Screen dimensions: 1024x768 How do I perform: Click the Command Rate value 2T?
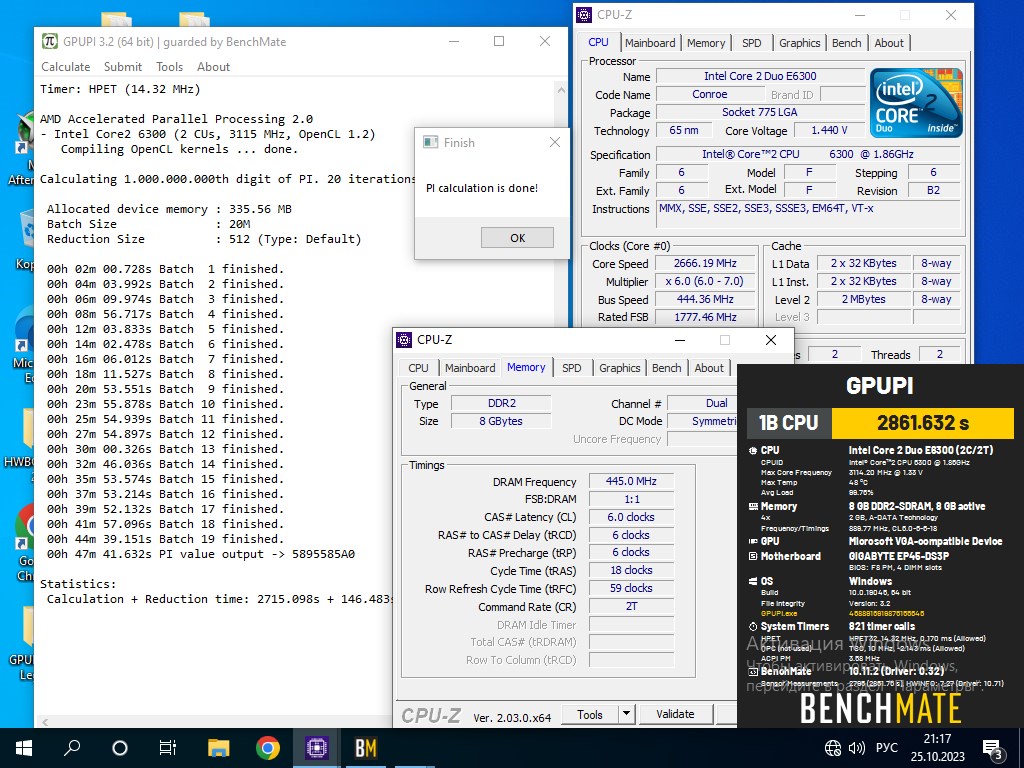pos(631,607)
